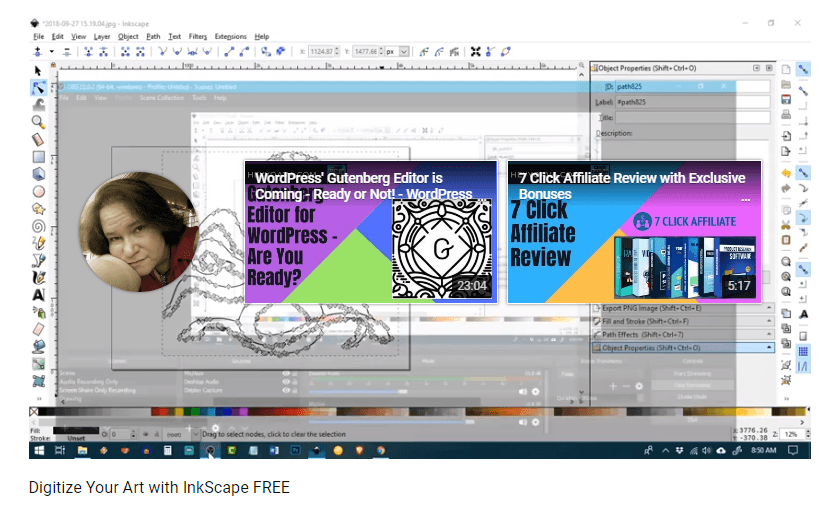Open the layer (root) dropdown in status bar
823x506 pixels.
pyautogui.click(x=196, y=434)
